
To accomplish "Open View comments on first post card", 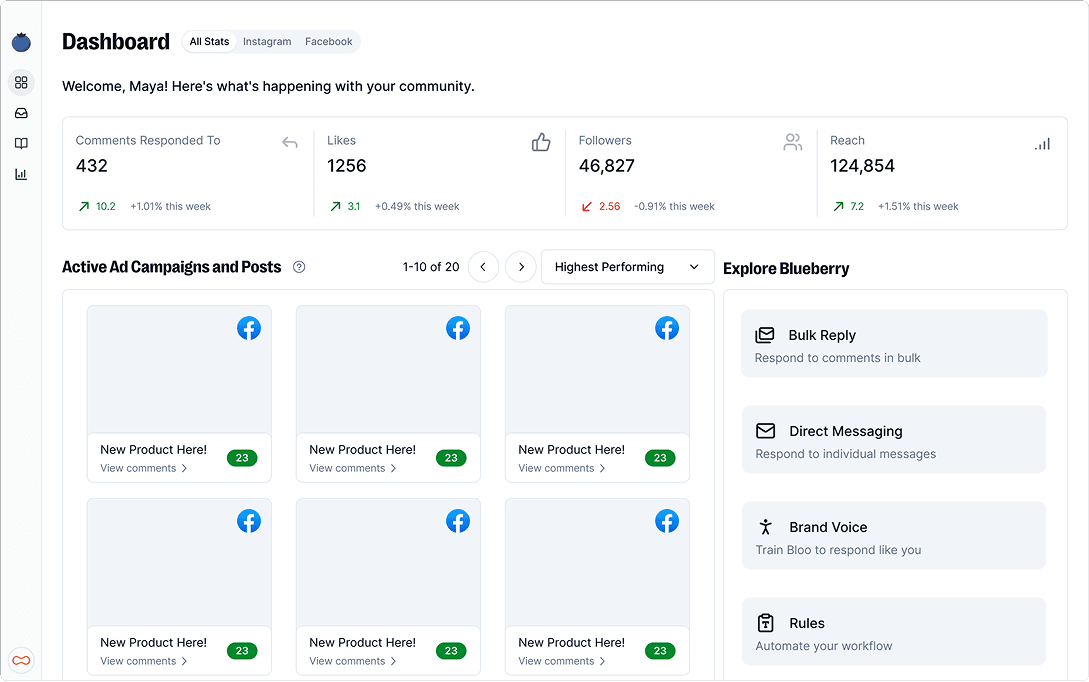I will point(144,468).
